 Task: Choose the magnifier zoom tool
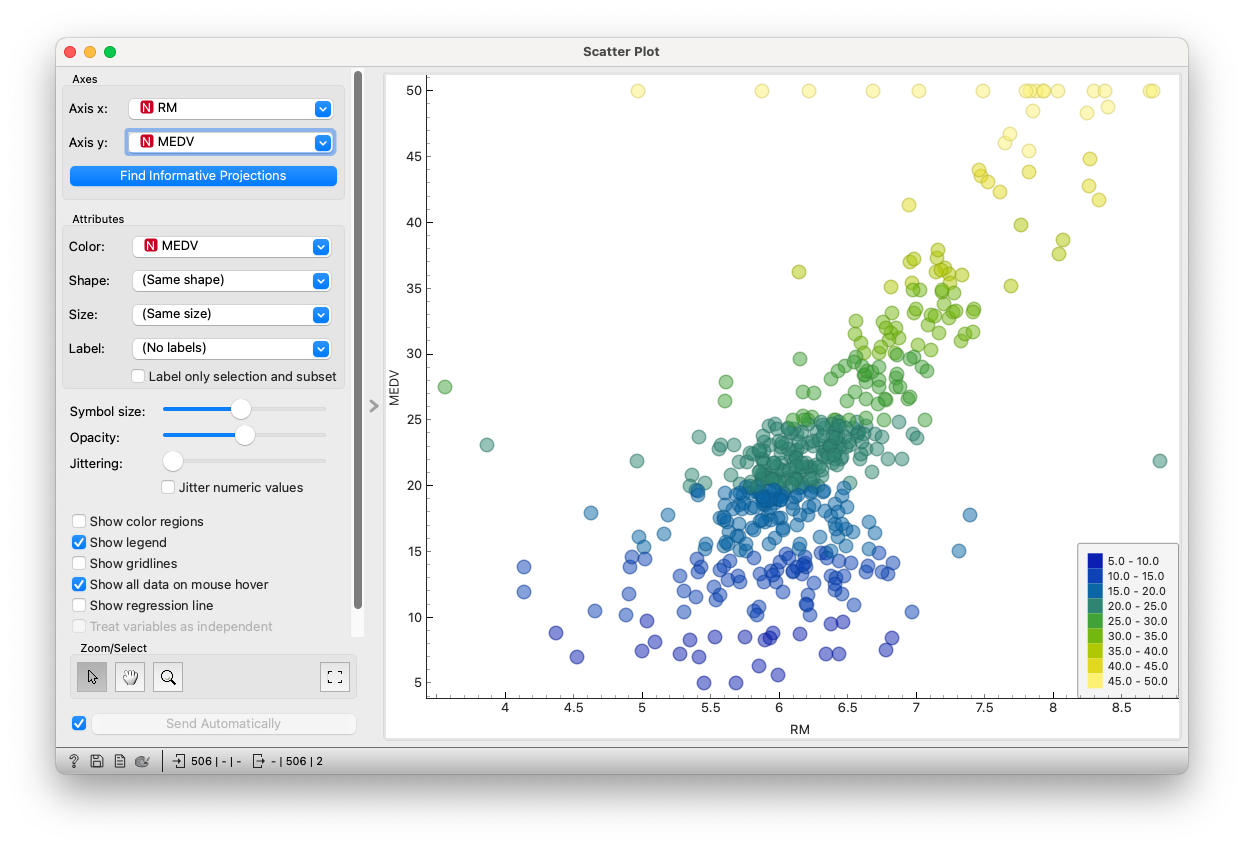[168, 677]
